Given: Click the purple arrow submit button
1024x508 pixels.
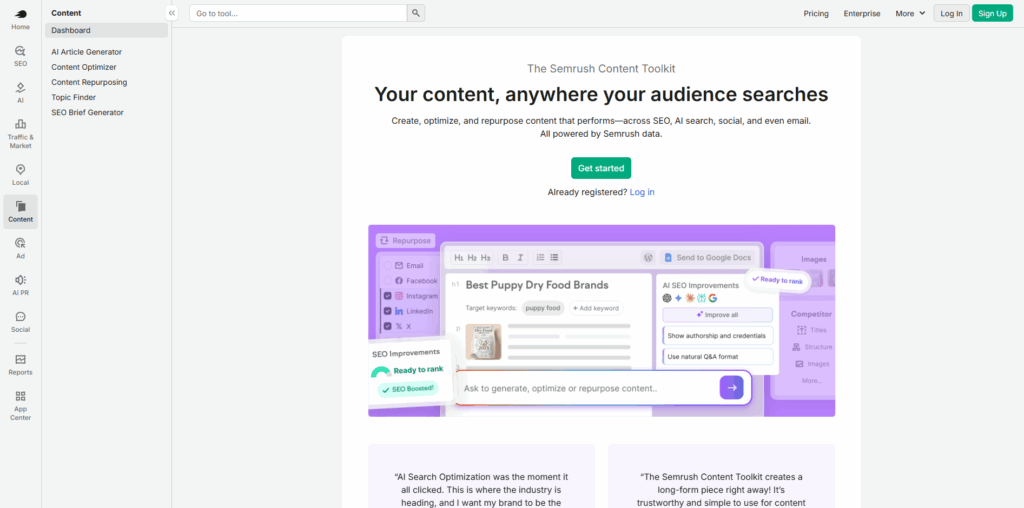Looking at the screenshot, I should pyautogui.click(x=731, y=387).
